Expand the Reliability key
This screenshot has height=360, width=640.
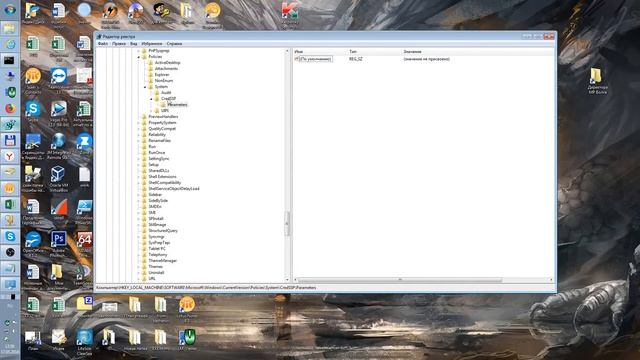point(139,135)
